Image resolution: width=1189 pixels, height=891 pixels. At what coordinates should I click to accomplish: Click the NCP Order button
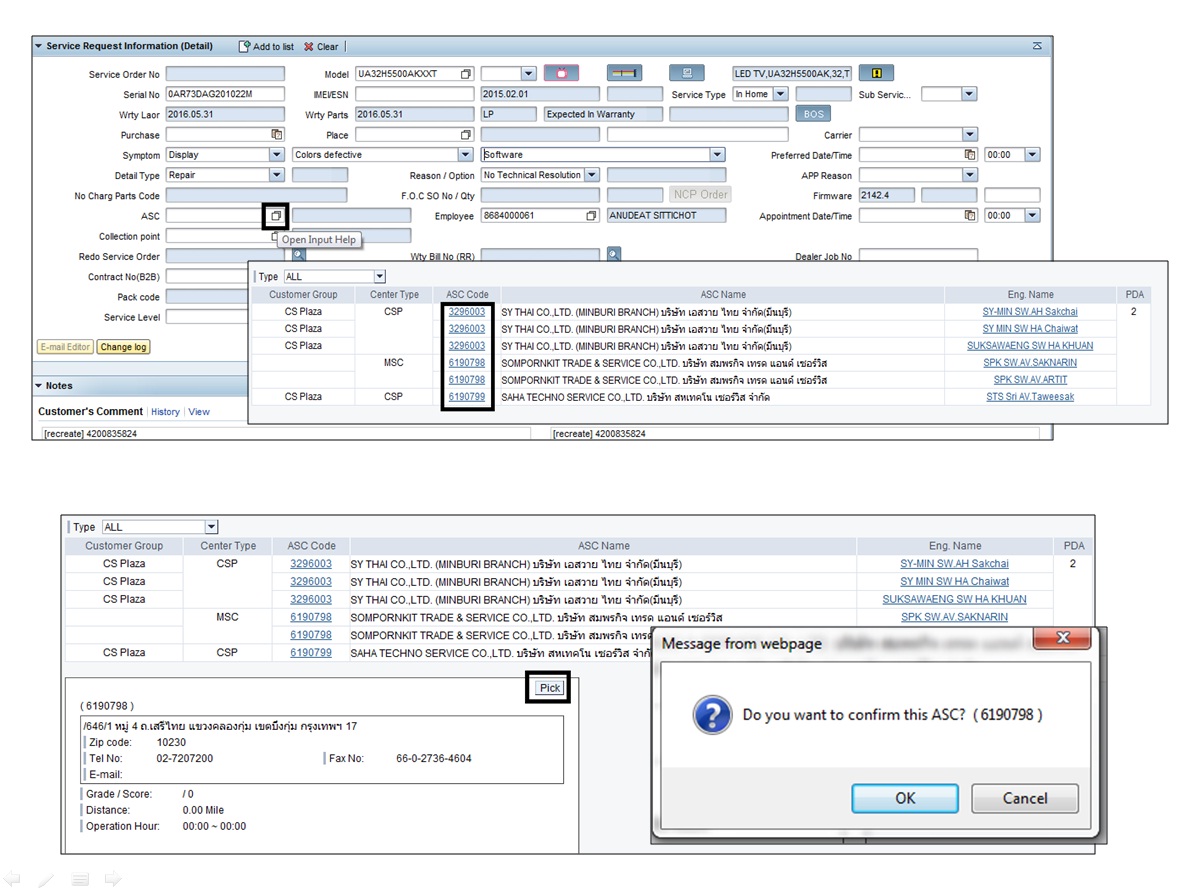701,195
